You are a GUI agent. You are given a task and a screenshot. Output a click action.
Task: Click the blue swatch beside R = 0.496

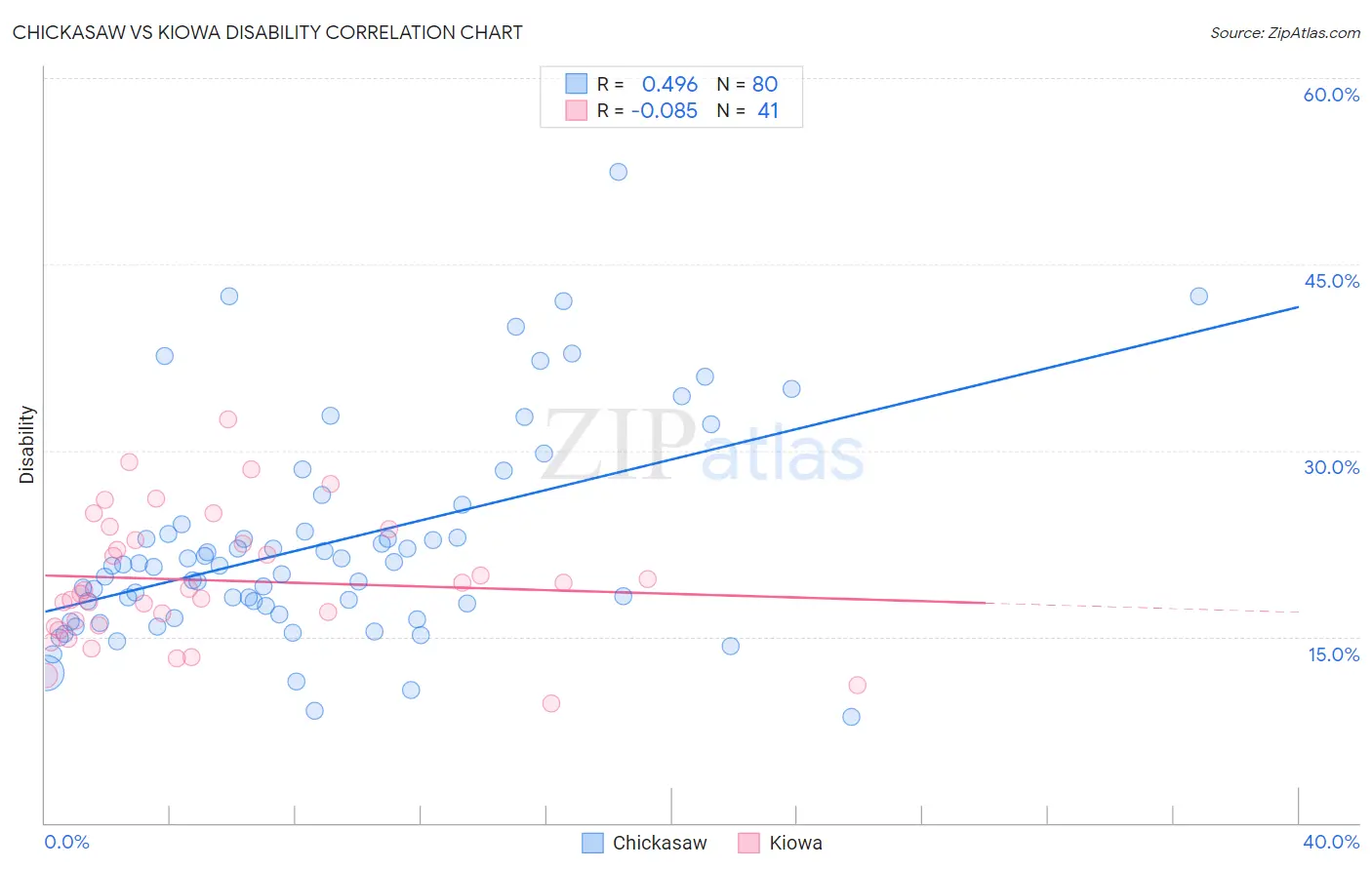[577, 84]
